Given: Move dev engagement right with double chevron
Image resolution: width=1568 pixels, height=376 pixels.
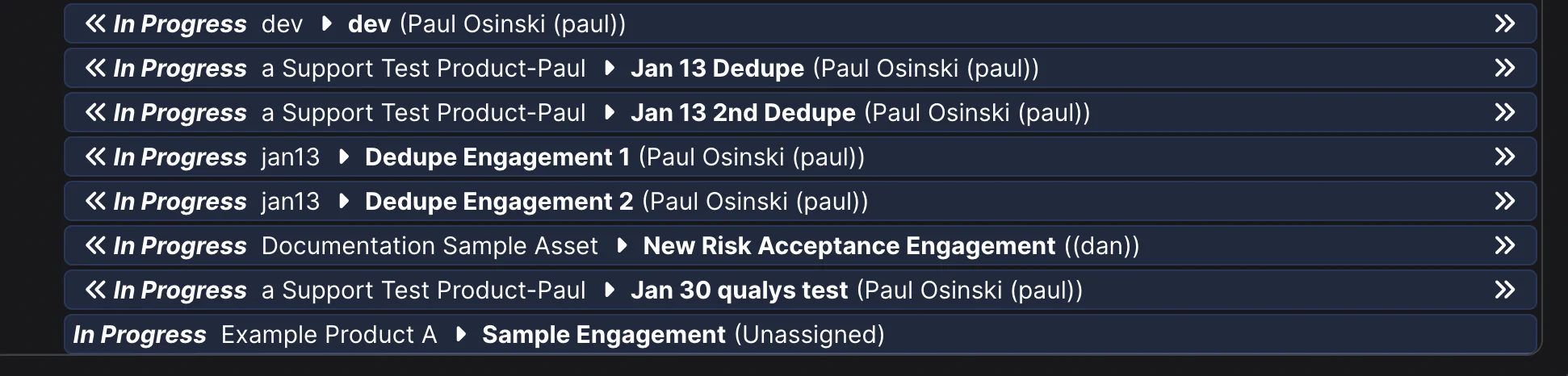Looking at the screenshot, I should pos(1504,24).
